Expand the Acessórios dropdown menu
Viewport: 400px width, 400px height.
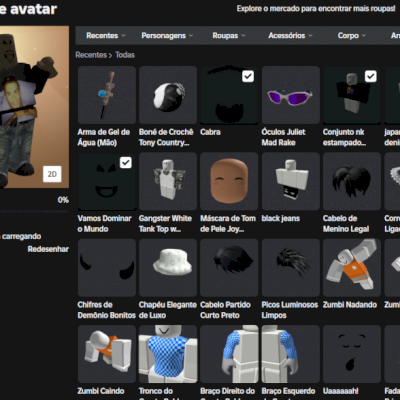[x=290, y=35]
